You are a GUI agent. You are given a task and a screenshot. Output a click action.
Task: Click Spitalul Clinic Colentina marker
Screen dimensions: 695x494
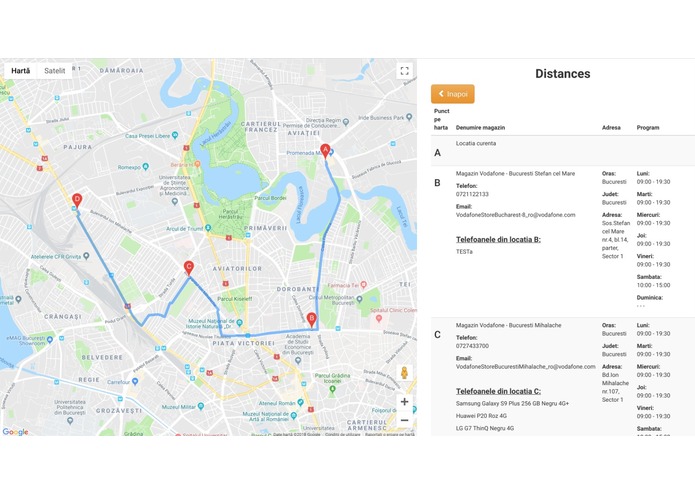click(x=379, y=318)
